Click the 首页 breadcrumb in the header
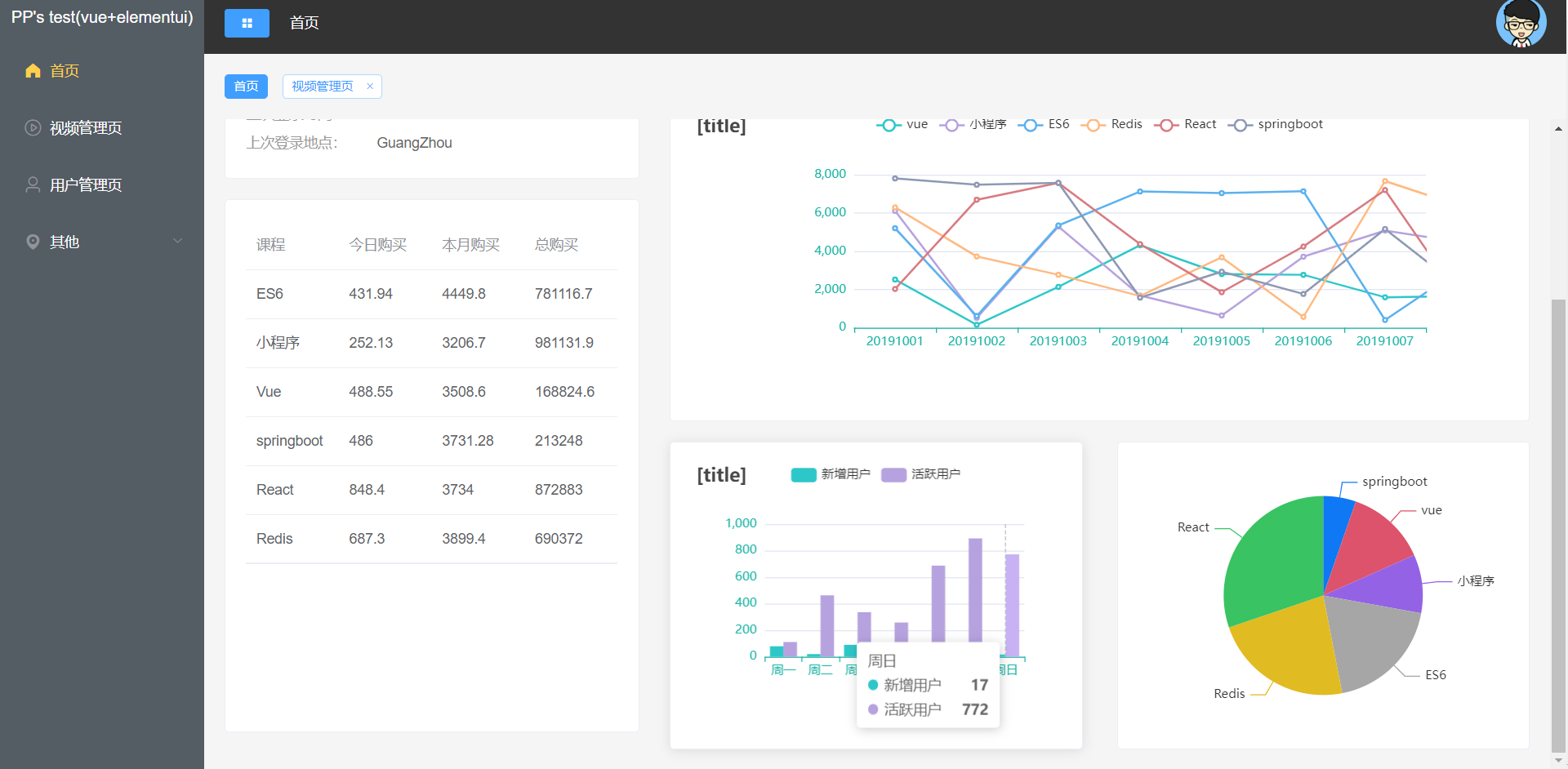Image resolution: width=1568 pixels, height=769 pixels. (304, 23)
